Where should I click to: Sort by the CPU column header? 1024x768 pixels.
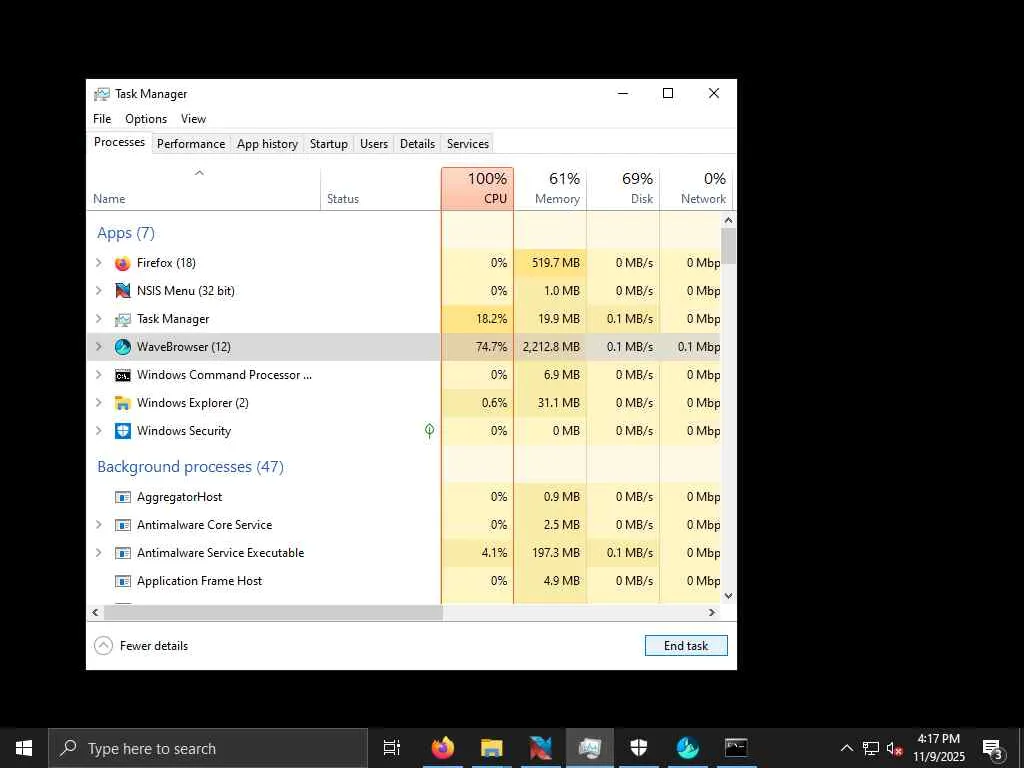tap(477, 189)
